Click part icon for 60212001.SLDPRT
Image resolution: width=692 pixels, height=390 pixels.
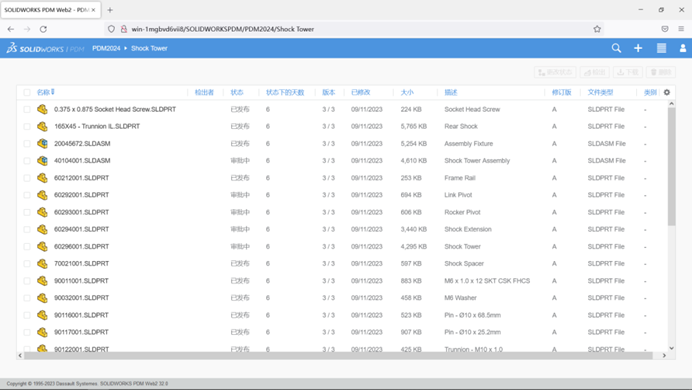[x=42, y=178]
